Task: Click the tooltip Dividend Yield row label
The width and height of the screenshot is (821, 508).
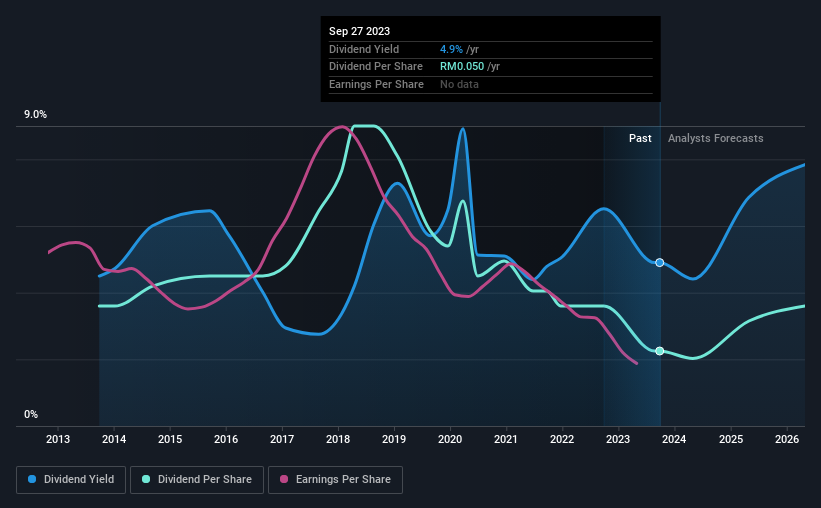Action: [x=364, y=49]
